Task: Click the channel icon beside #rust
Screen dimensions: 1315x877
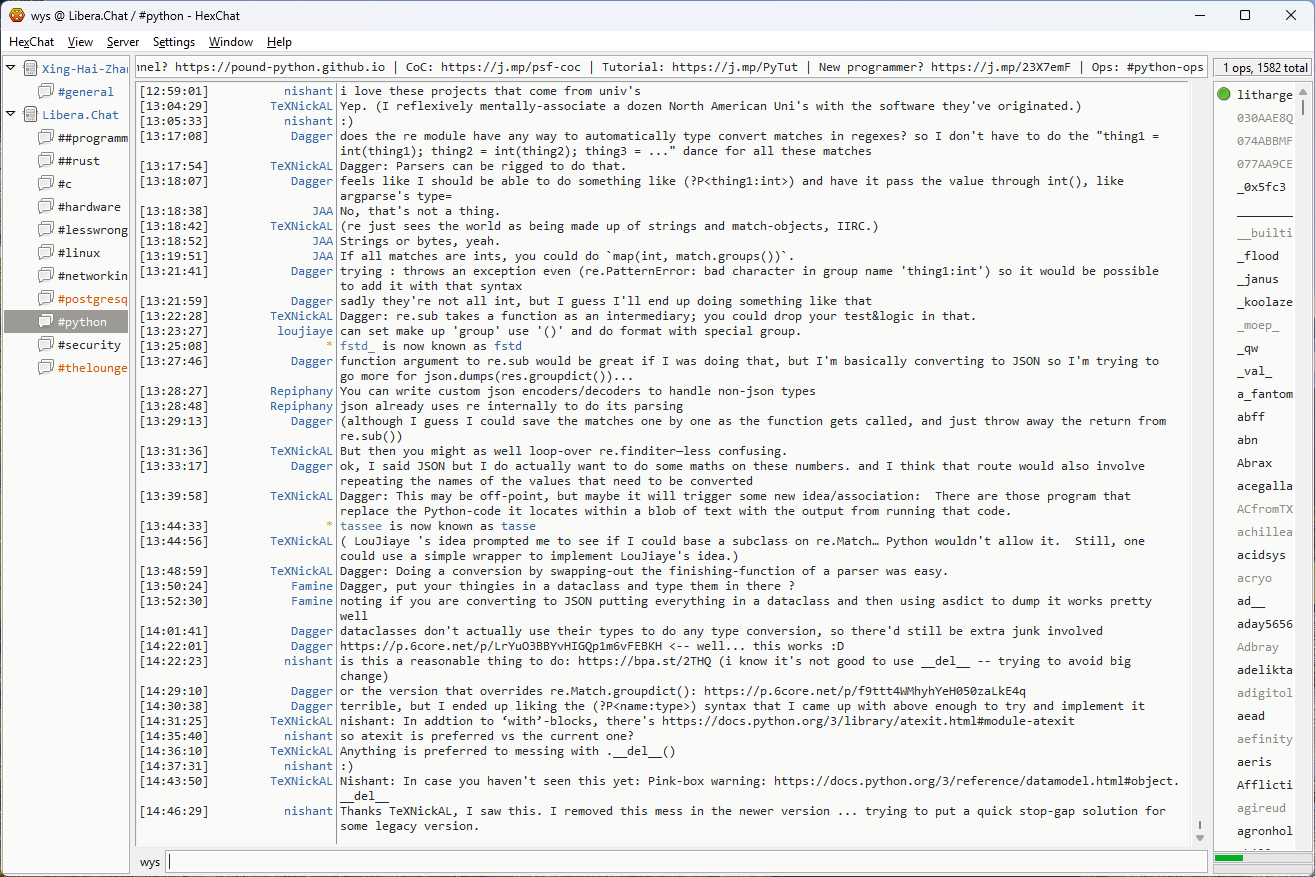Action: click(x=45, y=161)
